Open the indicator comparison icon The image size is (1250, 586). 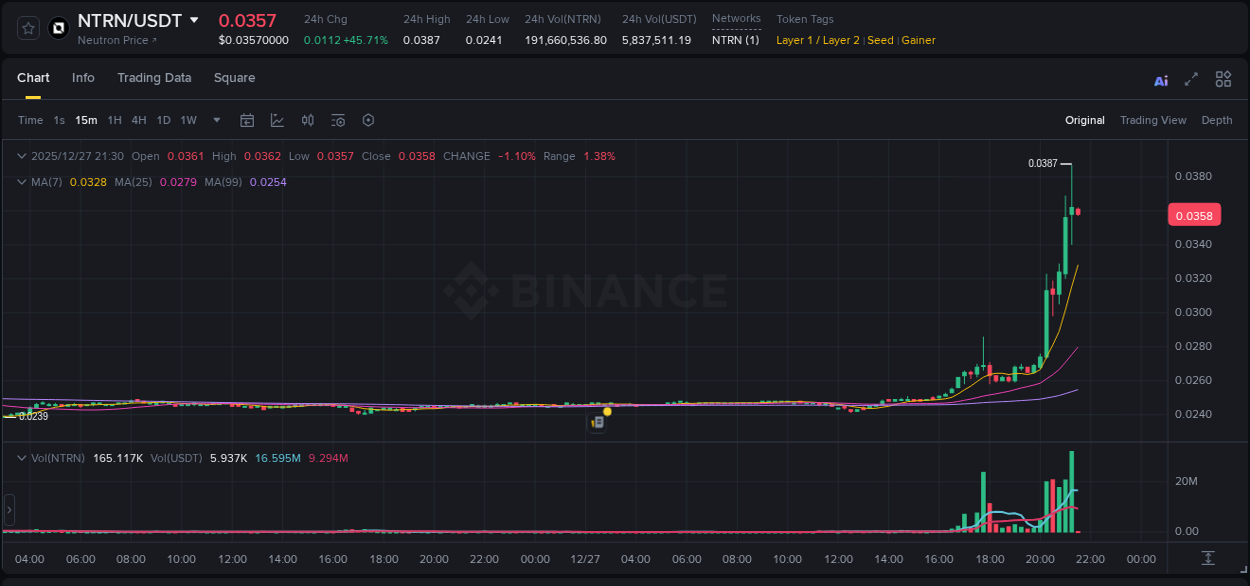pyautogui.click(x=307, y=120)
